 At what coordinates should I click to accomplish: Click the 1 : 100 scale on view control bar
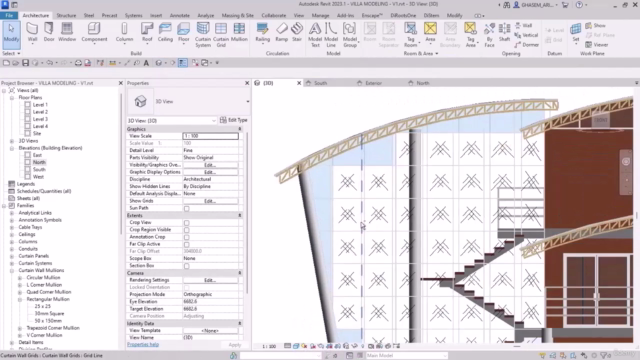(269, 347)
